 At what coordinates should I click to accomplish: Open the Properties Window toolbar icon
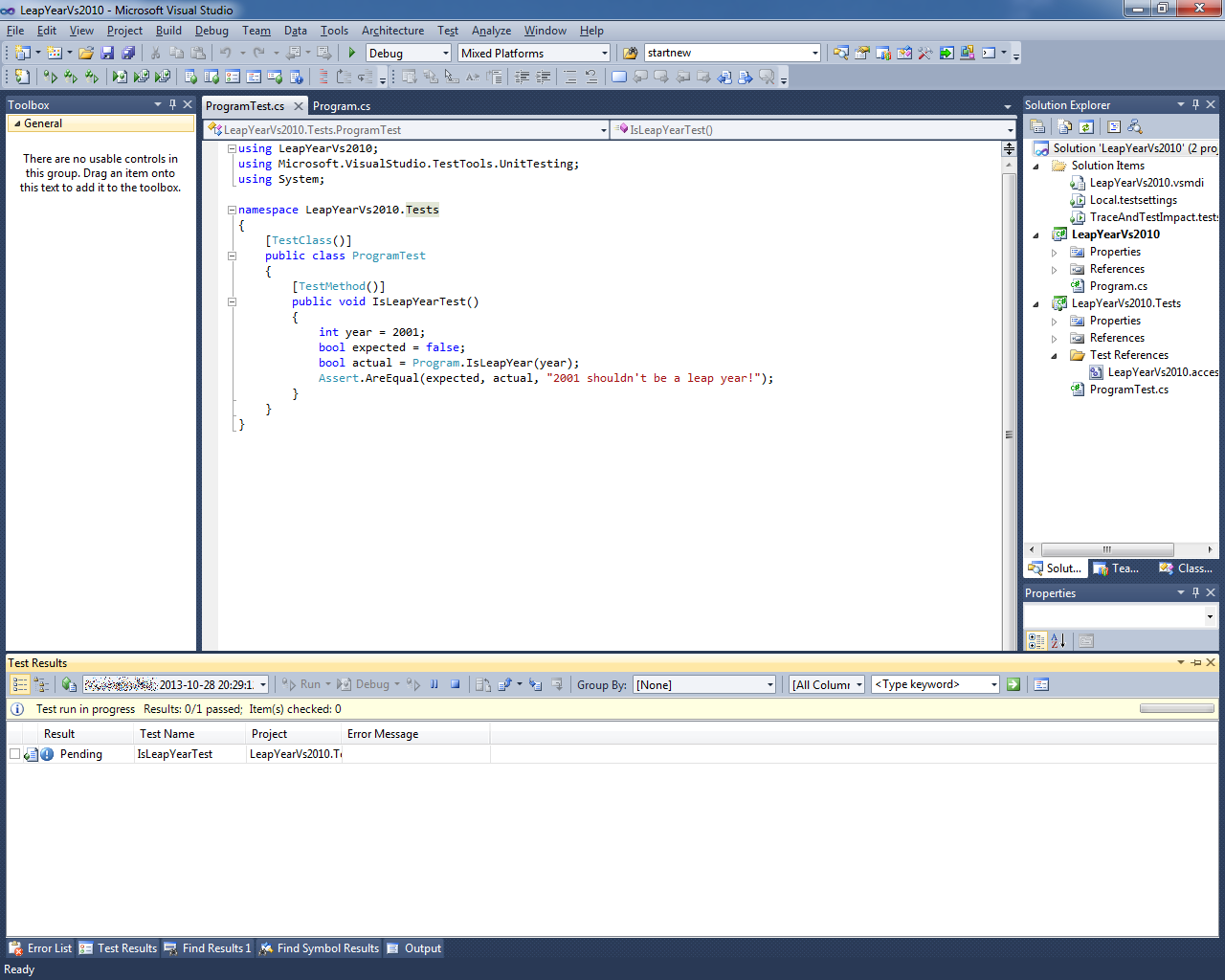click(861, 53)
